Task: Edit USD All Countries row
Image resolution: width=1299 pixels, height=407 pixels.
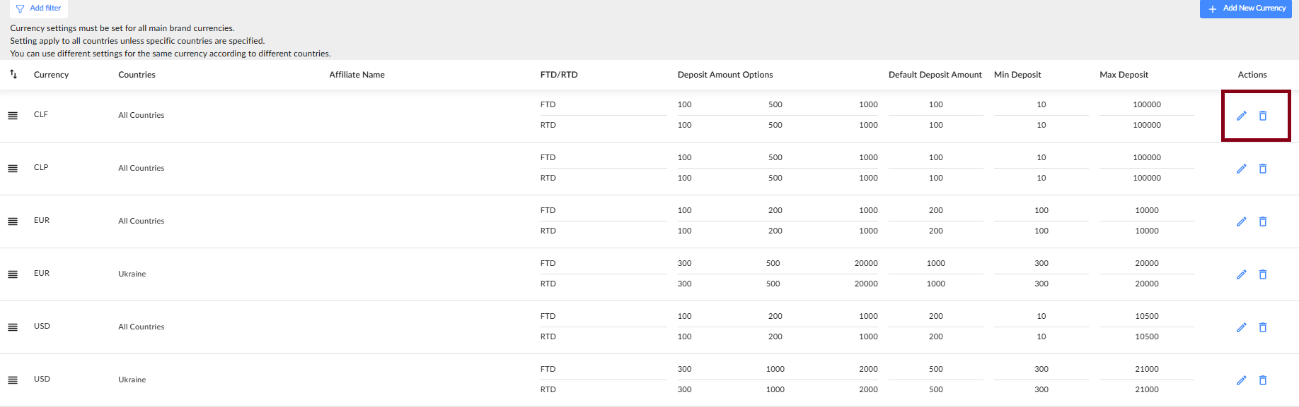Action: [1242, 327]
